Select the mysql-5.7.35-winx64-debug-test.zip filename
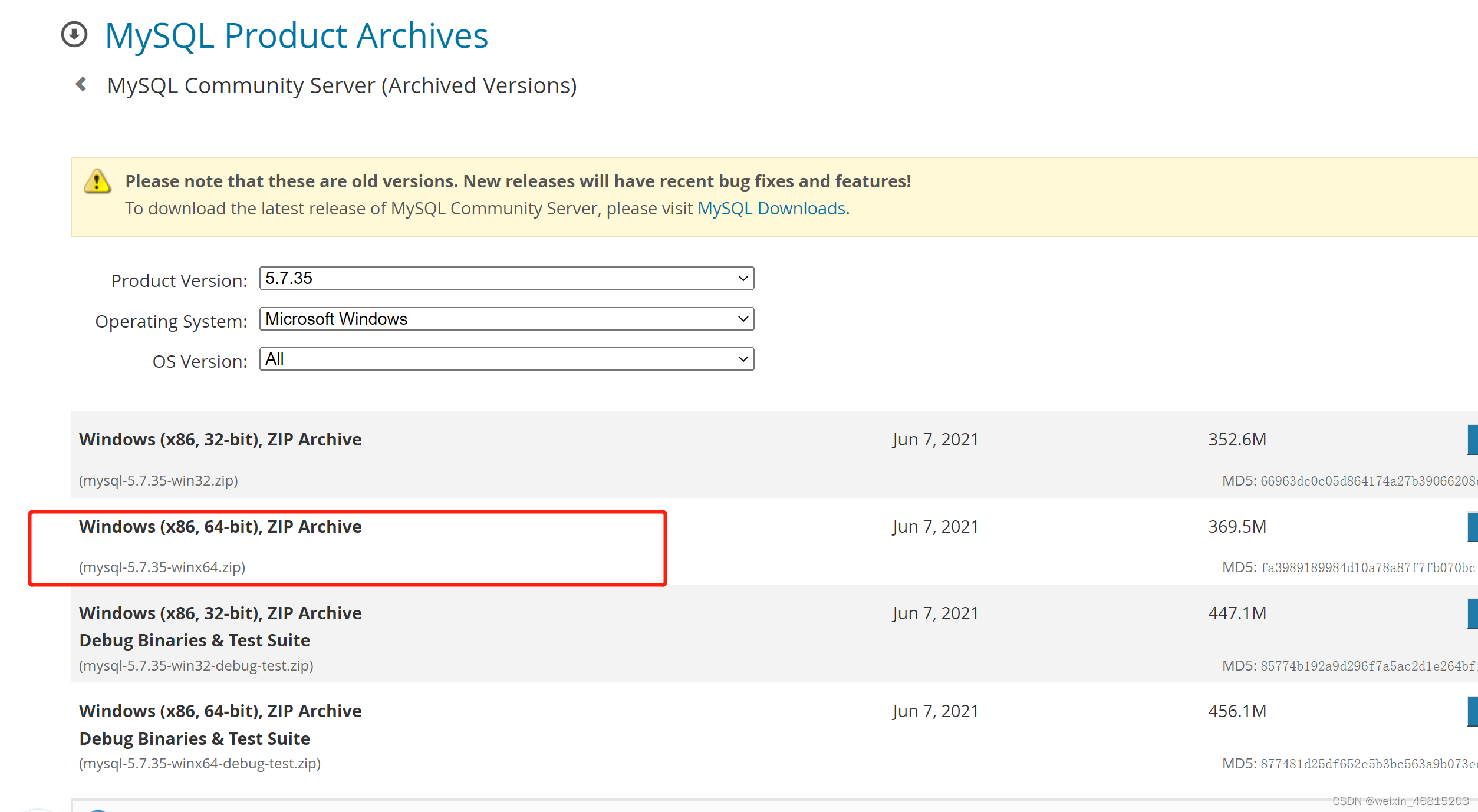1478x812 pixels. [200, 763]
